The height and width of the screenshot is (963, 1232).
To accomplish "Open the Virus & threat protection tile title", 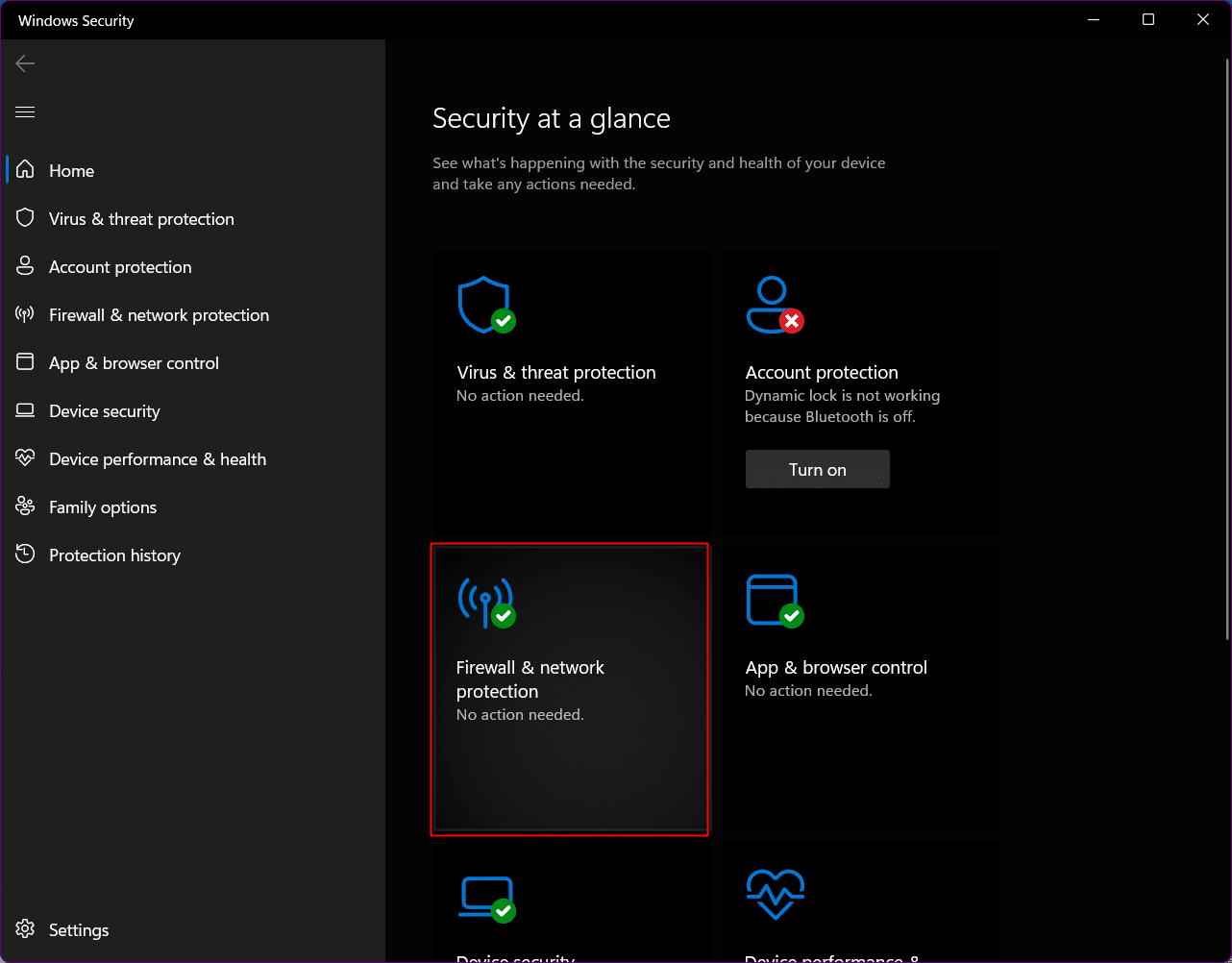I will tap(555, 372).
